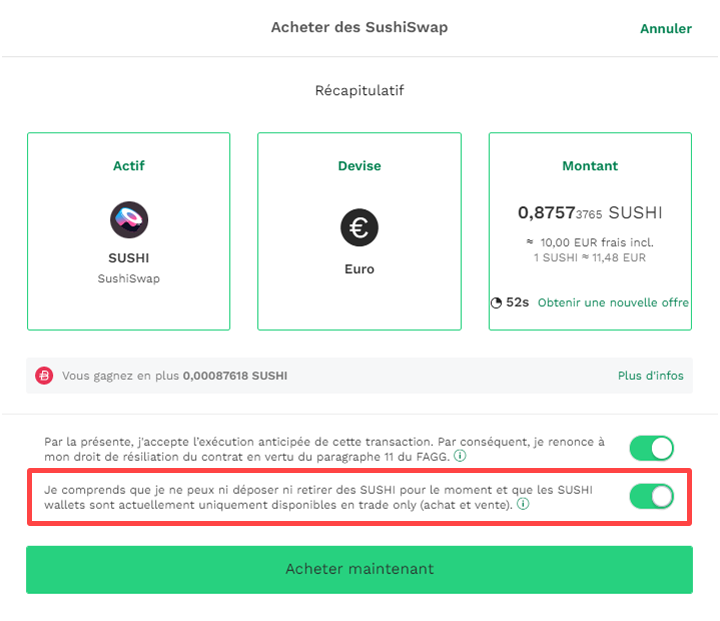Open info icon after FAGG paragraph text

tap(460, 456)
